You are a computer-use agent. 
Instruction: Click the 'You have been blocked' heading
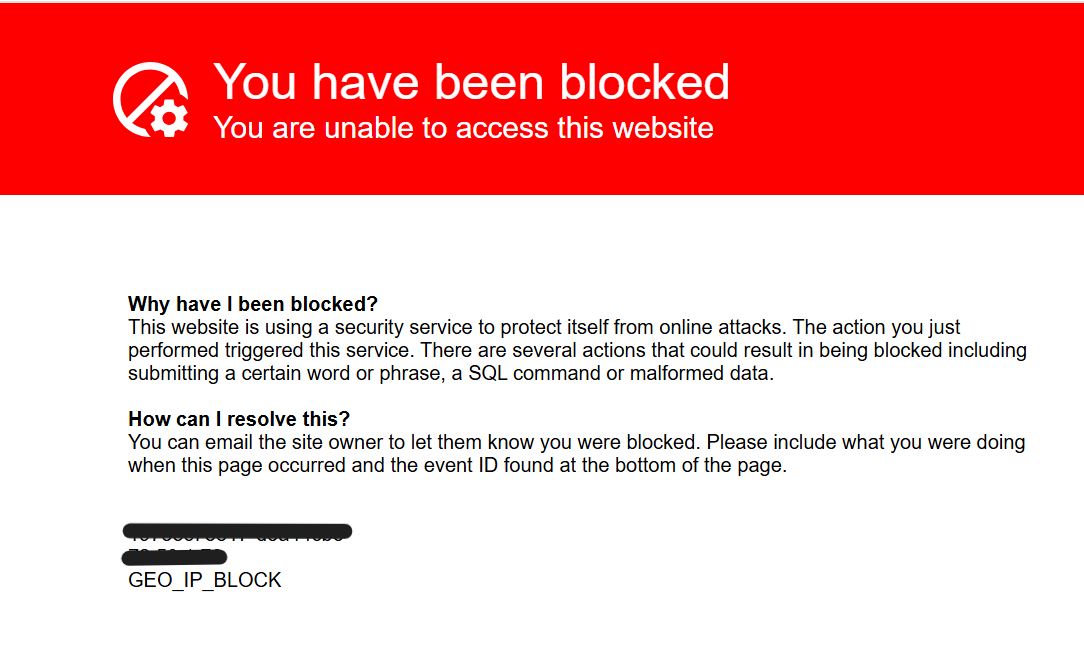pyautogui.click(x=471, y=82)
